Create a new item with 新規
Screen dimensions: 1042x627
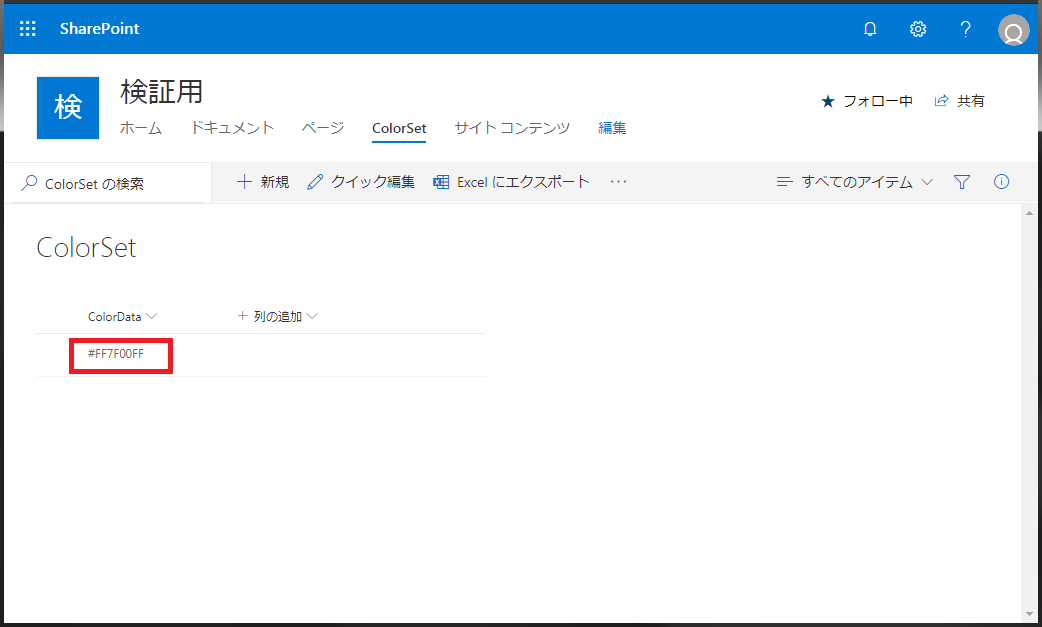pos(263,182)
